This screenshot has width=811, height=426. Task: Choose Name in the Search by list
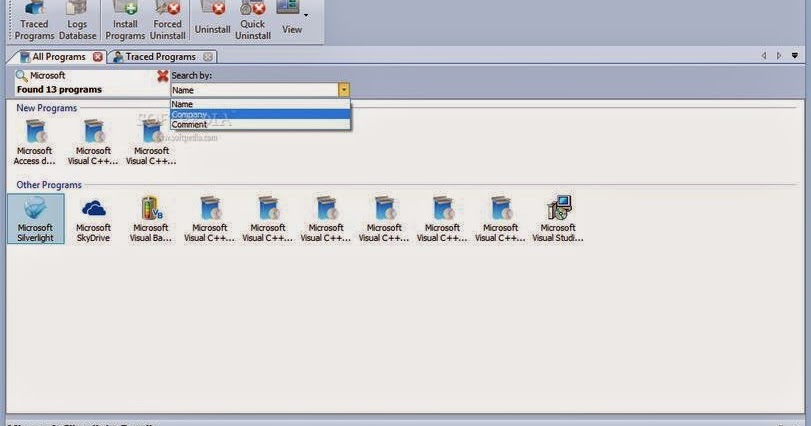click(260, 104)
